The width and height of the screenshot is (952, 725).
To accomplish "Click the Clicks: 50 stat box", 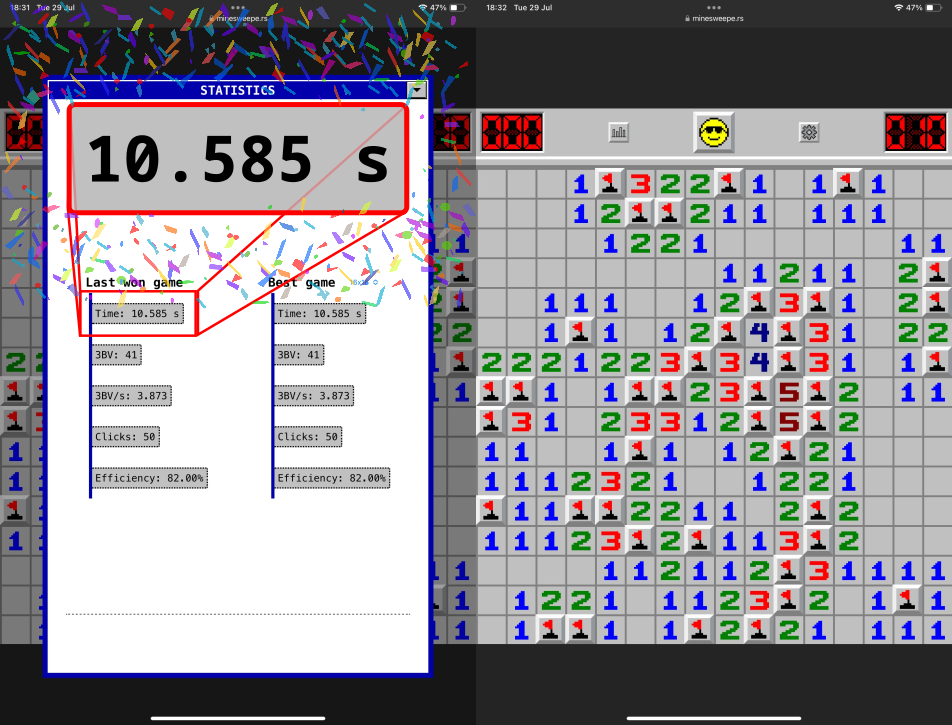I will (x=125, y=436).
